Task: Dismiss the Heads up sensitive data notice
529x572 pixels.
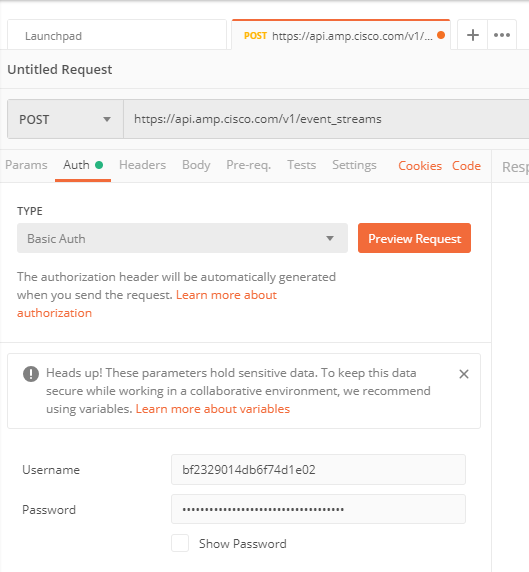Action: 464,374
